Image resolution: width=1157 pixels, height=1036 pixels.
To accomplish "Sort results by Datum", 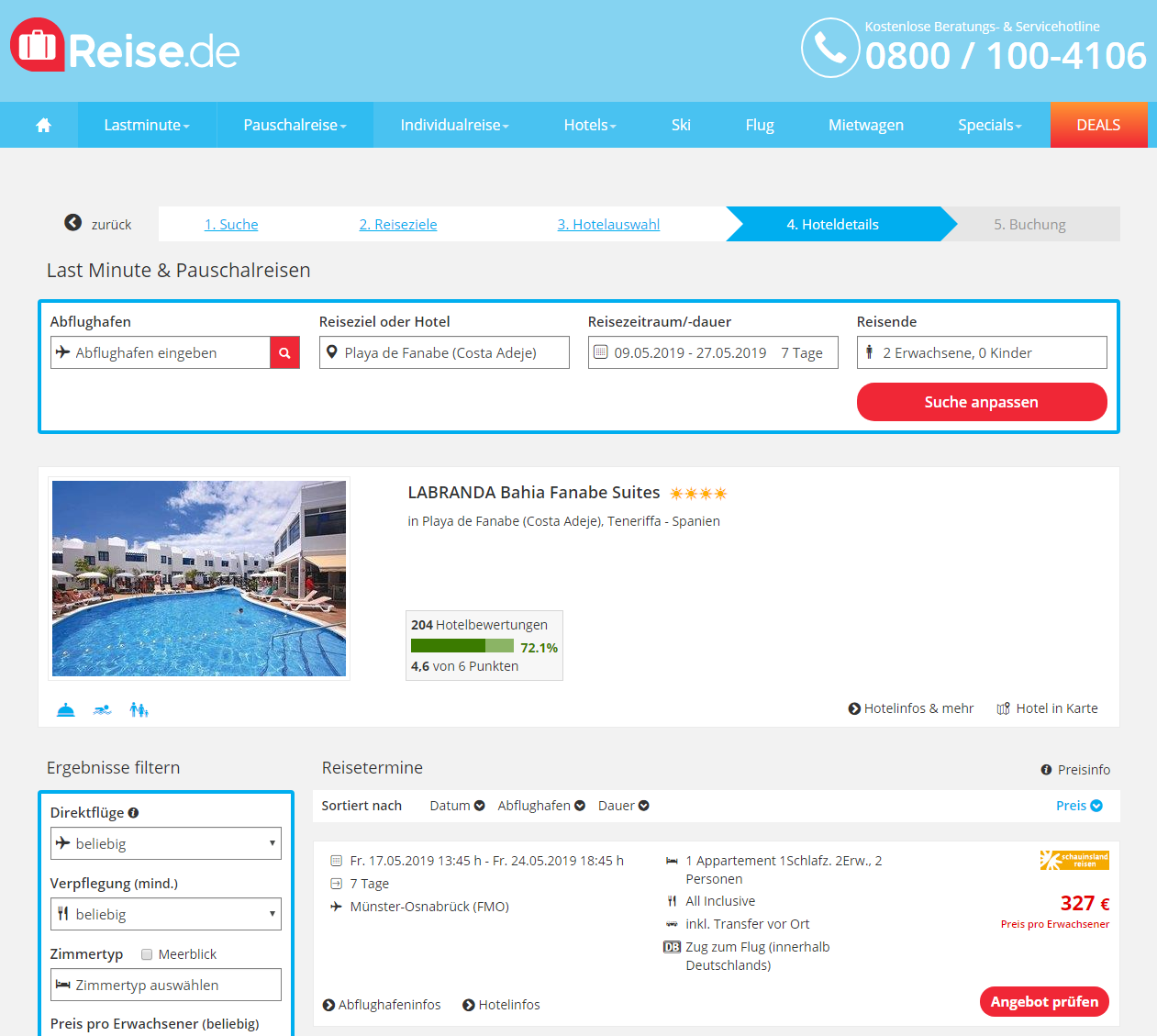I will point(457,806).
